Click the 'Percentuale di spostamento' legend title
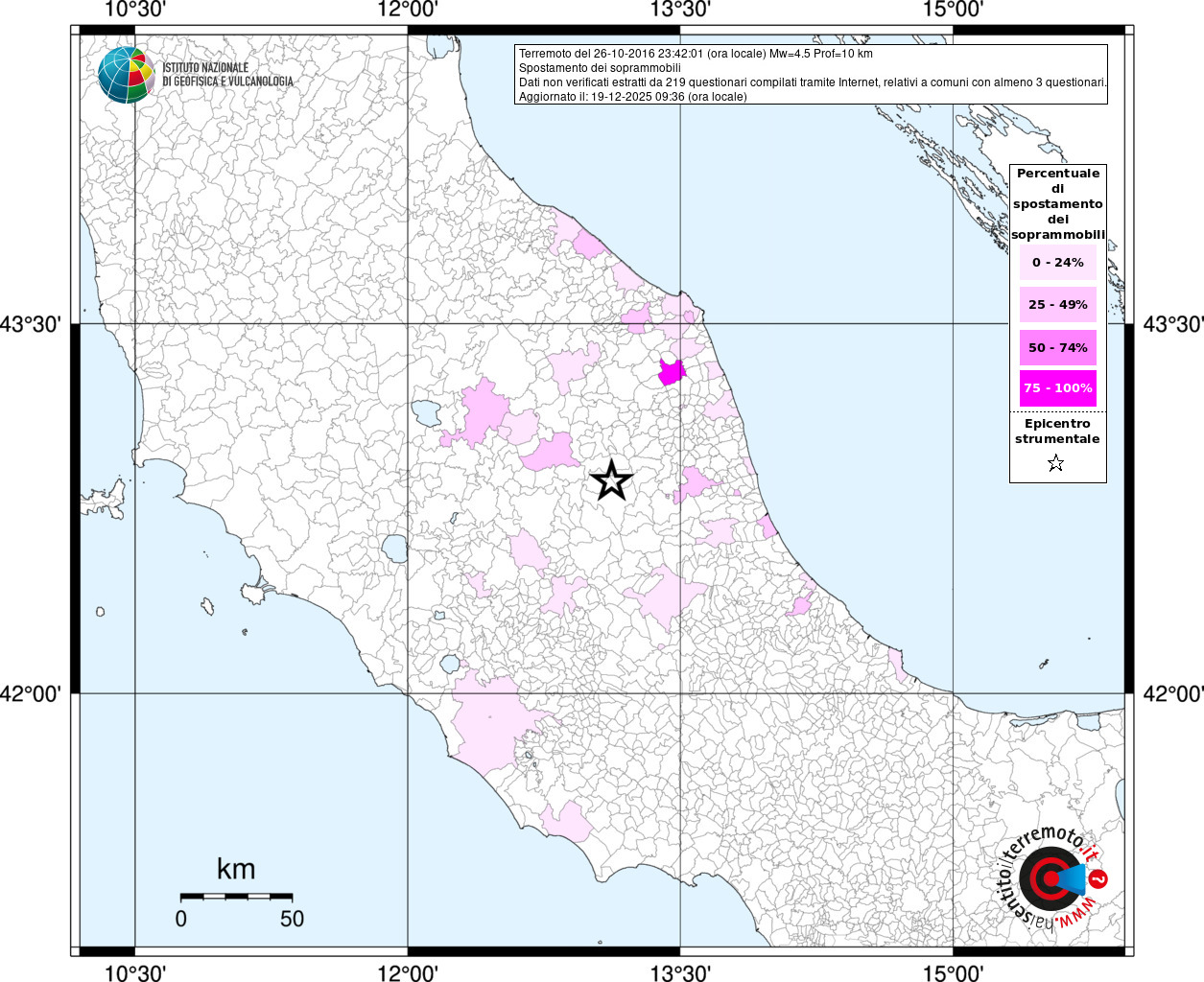The image size is (1204, 982). point(1057,203)
